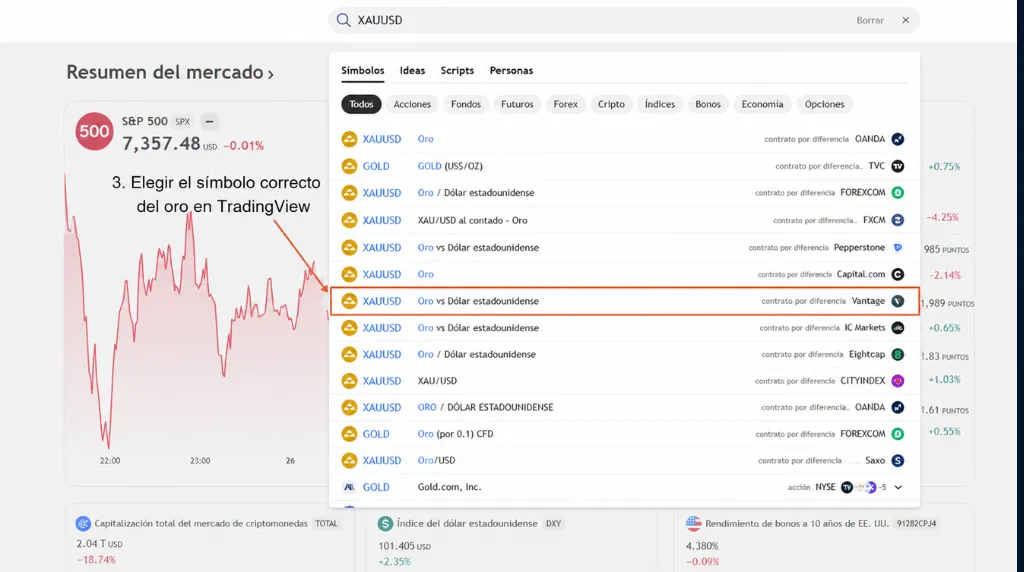Select the Todos filter chip
The image size is (1024, 572).
[361, 104]
